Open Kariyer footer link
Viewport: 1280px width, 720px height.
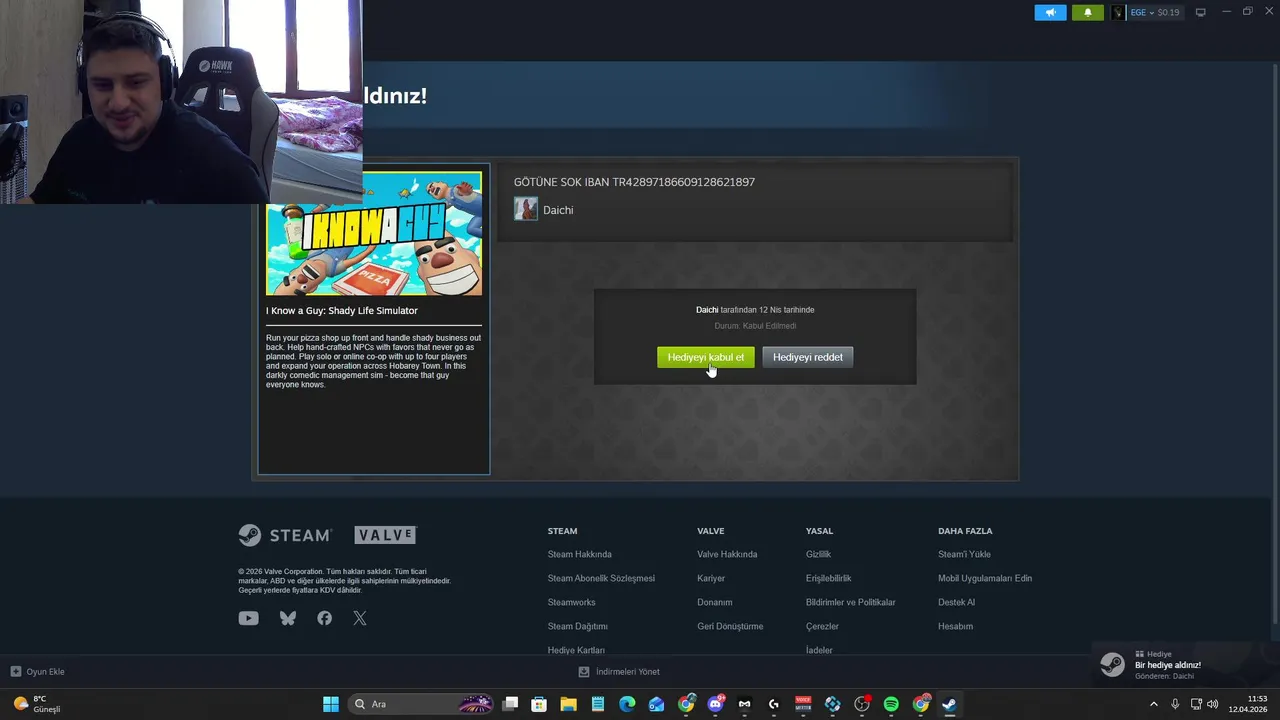point(711,578)
